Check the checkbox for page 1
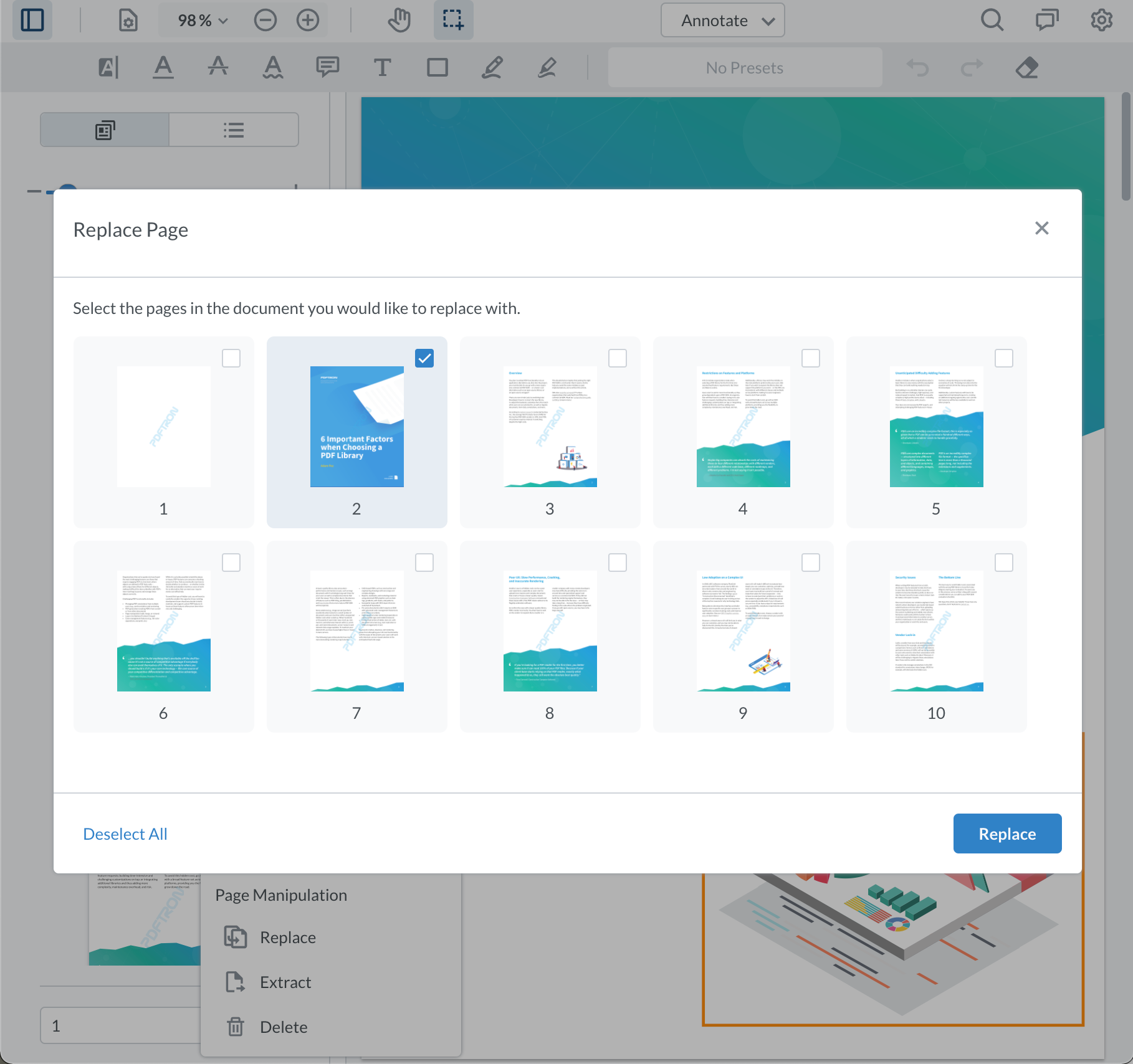 (x=231, y=358)
